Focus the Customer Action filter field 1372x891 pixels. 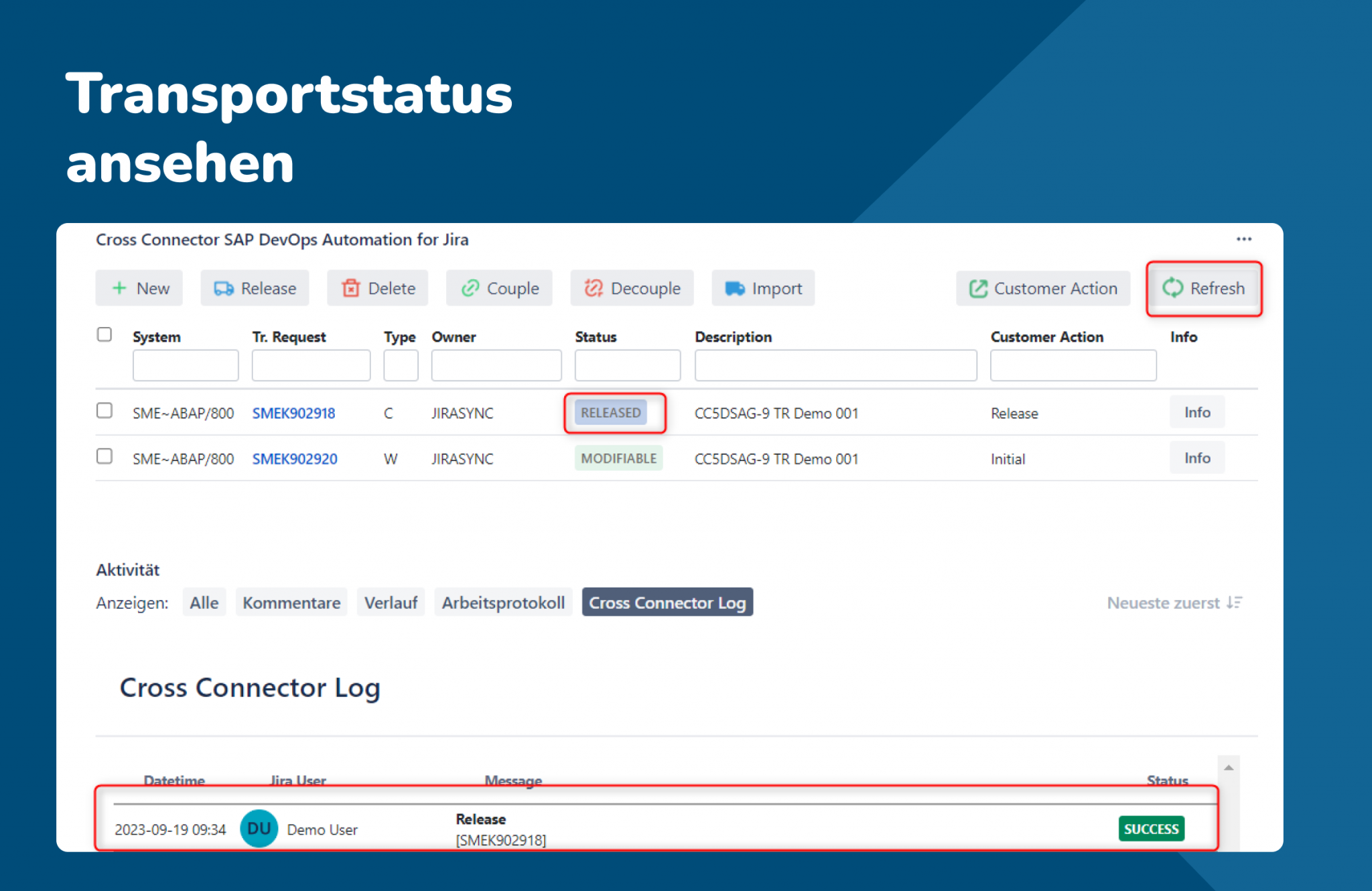point(1073,366)
